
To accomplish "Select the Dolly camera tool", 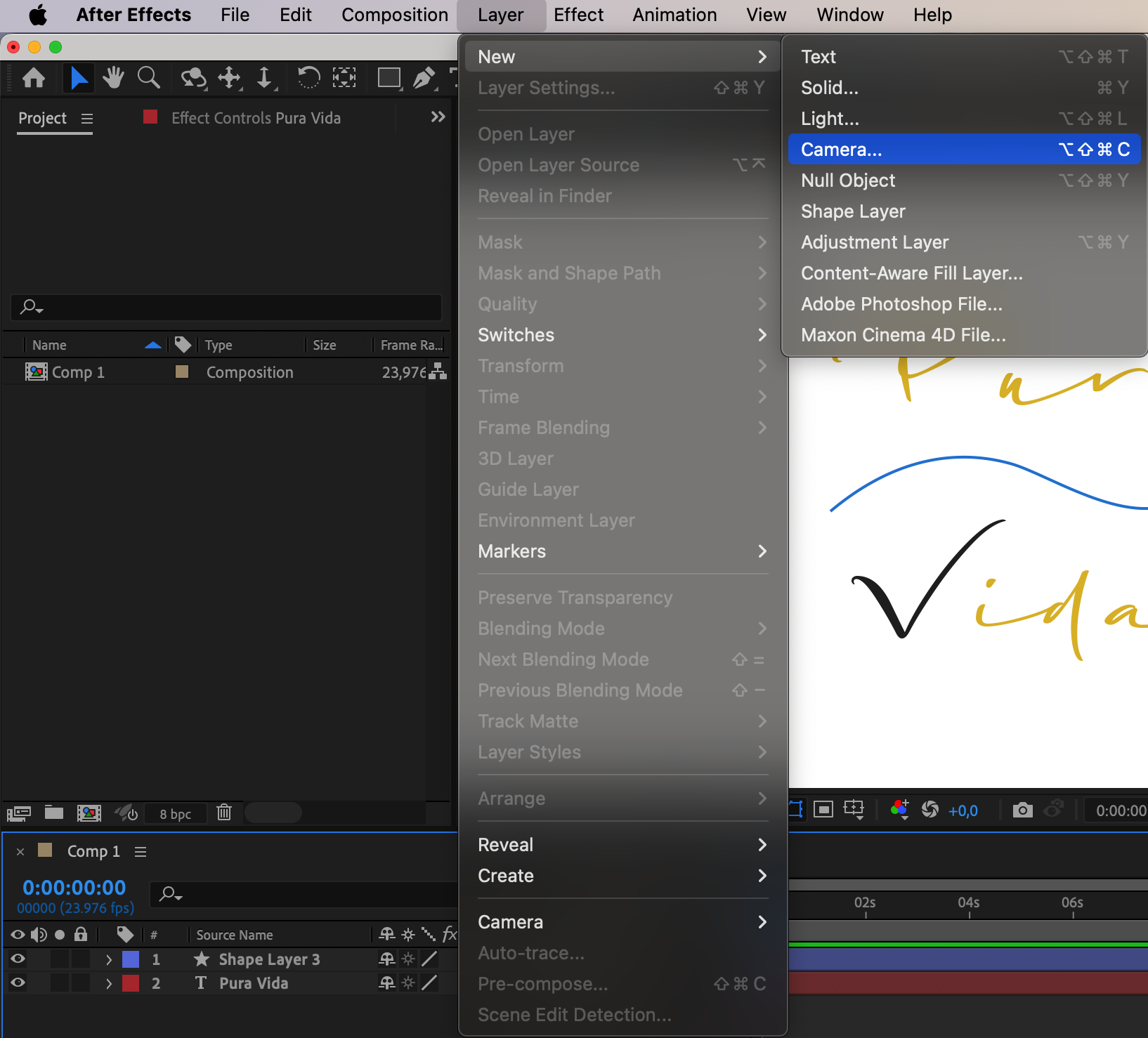I will click(x=265, y=77).
